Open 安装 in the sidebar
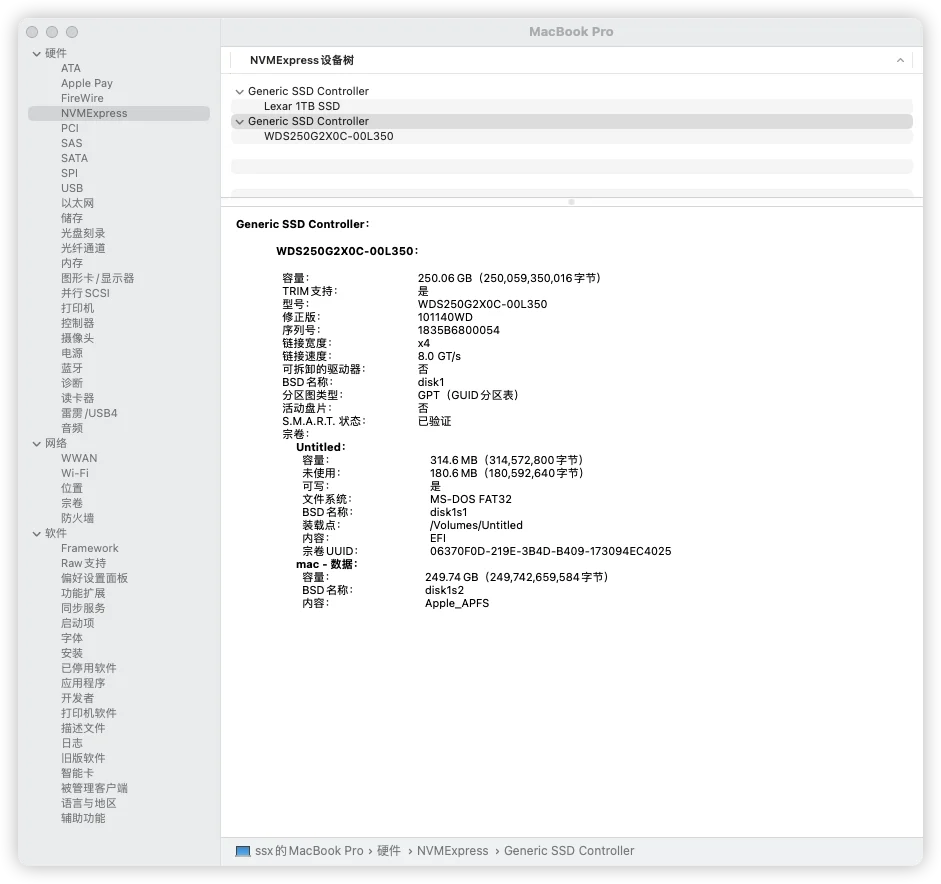 coord(72,654)
